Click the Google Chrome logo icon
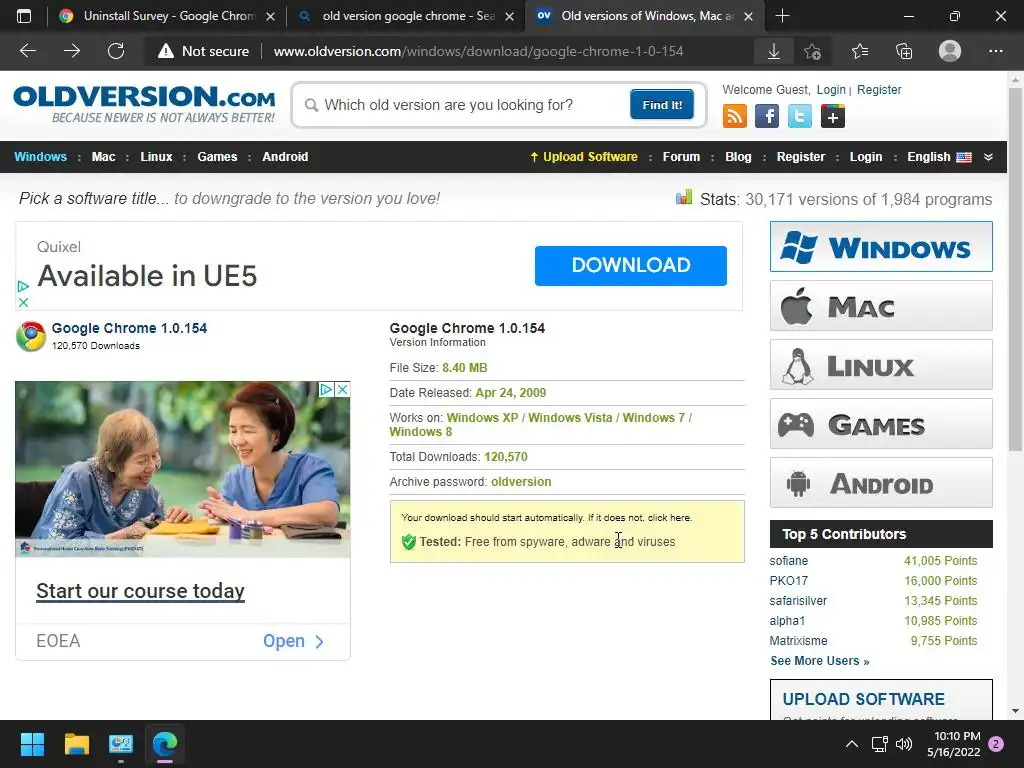The width and height of the screenshot is (1024, 768). [x=31, y=336]
